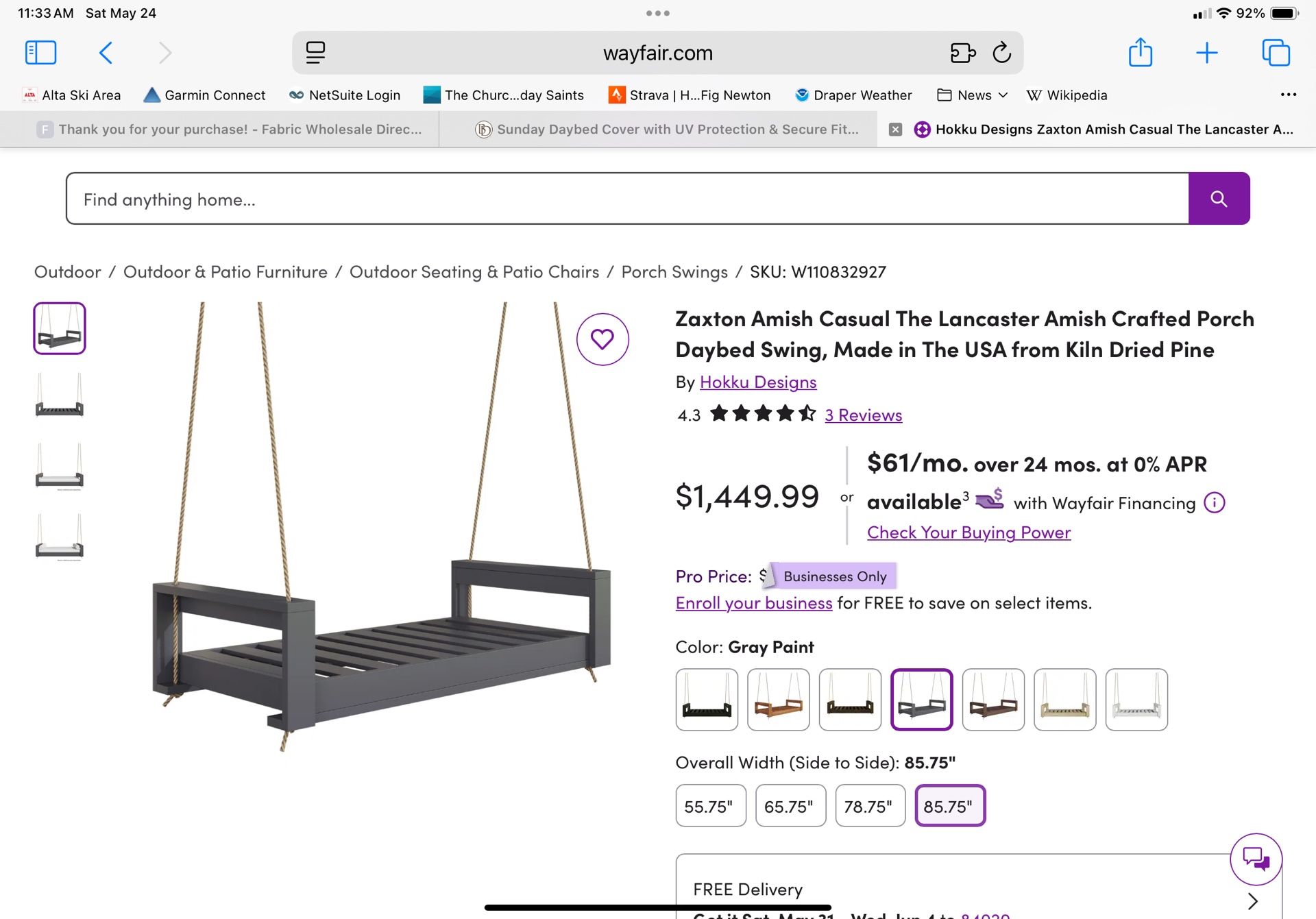Viewport: 1316px width, 919px height.
Task: Select the 65.75 inch width option
Action: click(790, 806)
